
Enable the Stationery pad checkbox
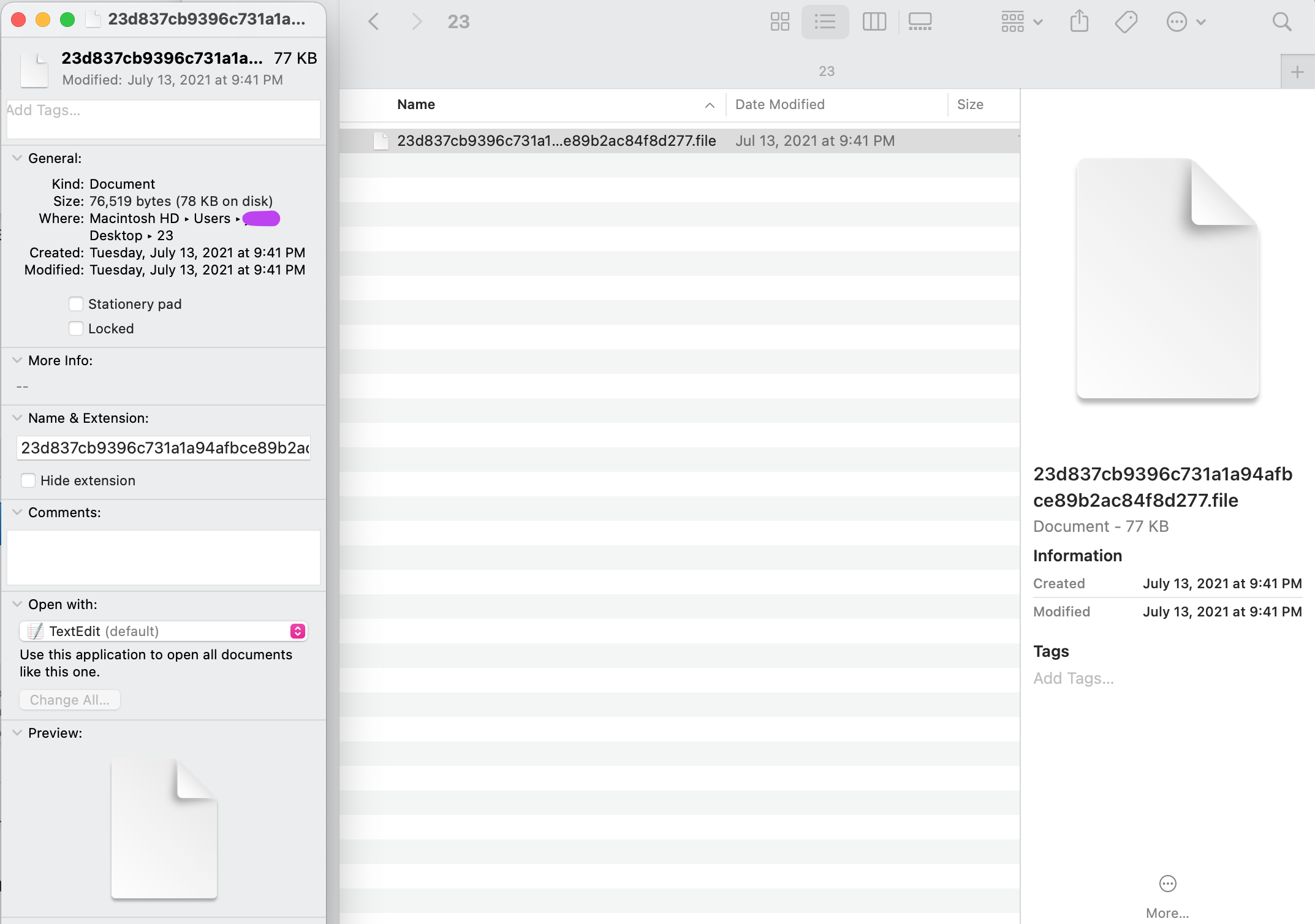click(x=76, y=304)
